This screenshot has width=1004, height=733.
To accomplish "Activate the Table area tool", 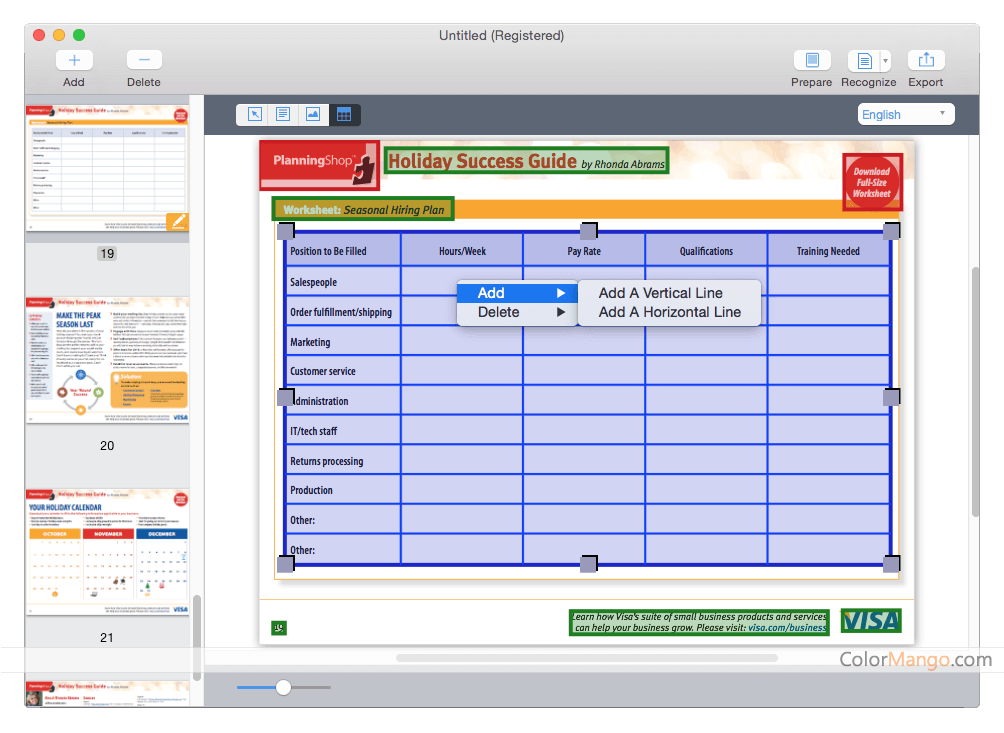I will [344, 114].
